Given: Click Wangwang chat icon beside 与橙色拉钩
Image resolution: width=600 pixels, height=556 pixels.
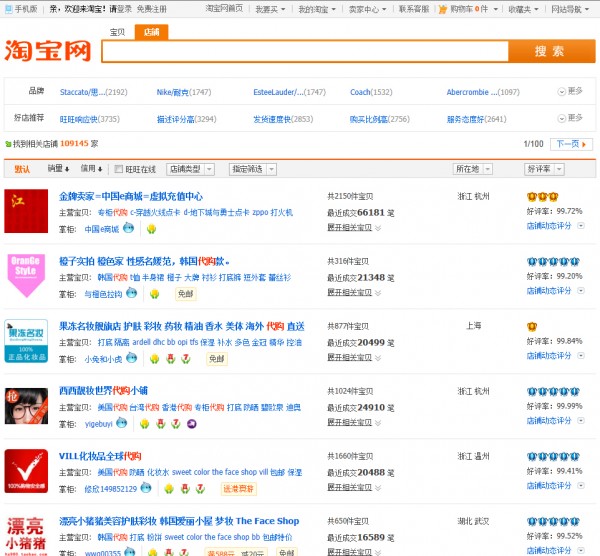Looking at the screenshot, I should click(x=132, y=293).
